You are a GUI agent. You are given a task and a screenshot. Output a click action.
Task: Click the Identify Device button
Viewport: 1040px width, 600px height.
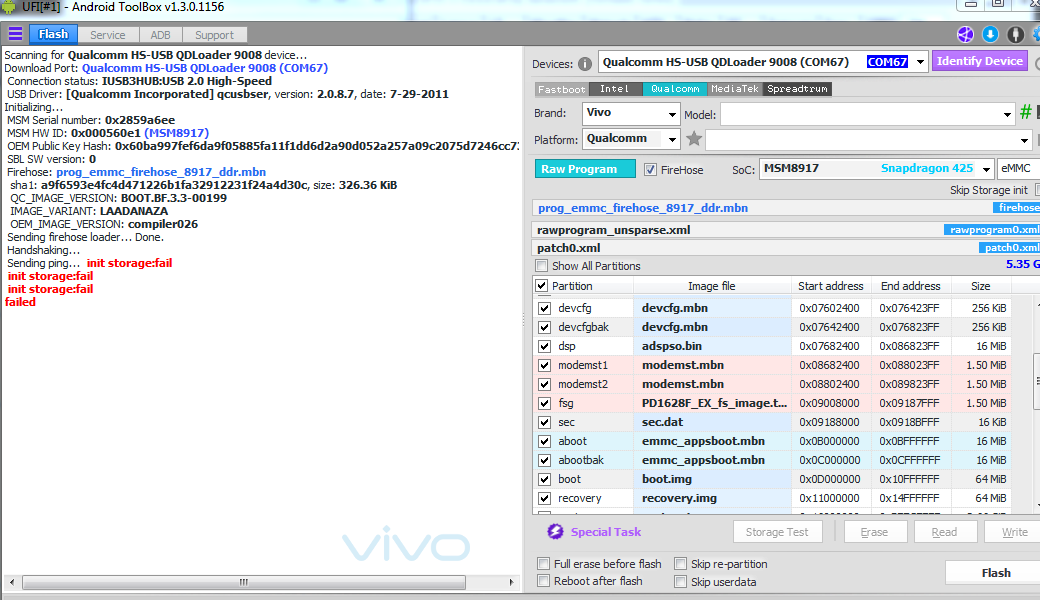click(x=980, y=61)
